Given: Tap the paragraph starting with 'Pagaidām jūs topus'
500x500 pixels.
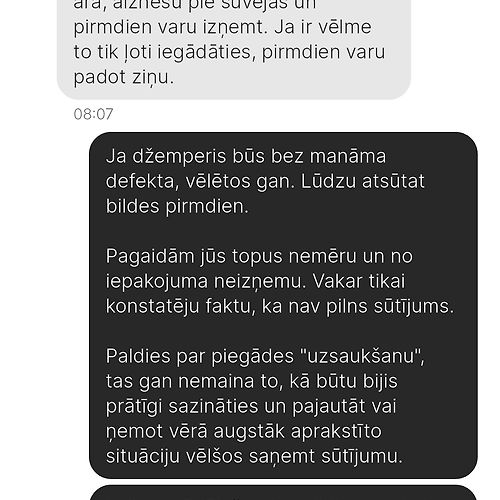Looking at the screenshot, I should [280, 281].
